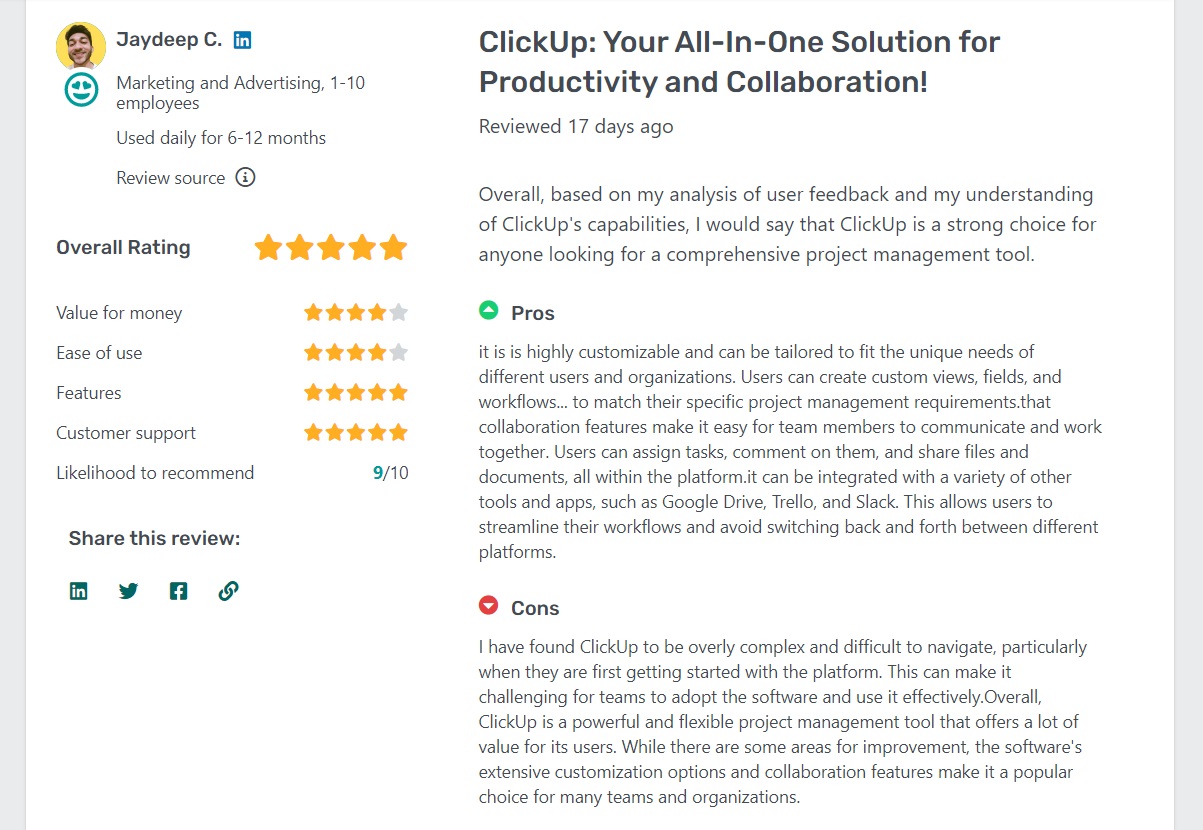
Task: Click the greyed fifth Ease of use star
Action: [400, 352]
